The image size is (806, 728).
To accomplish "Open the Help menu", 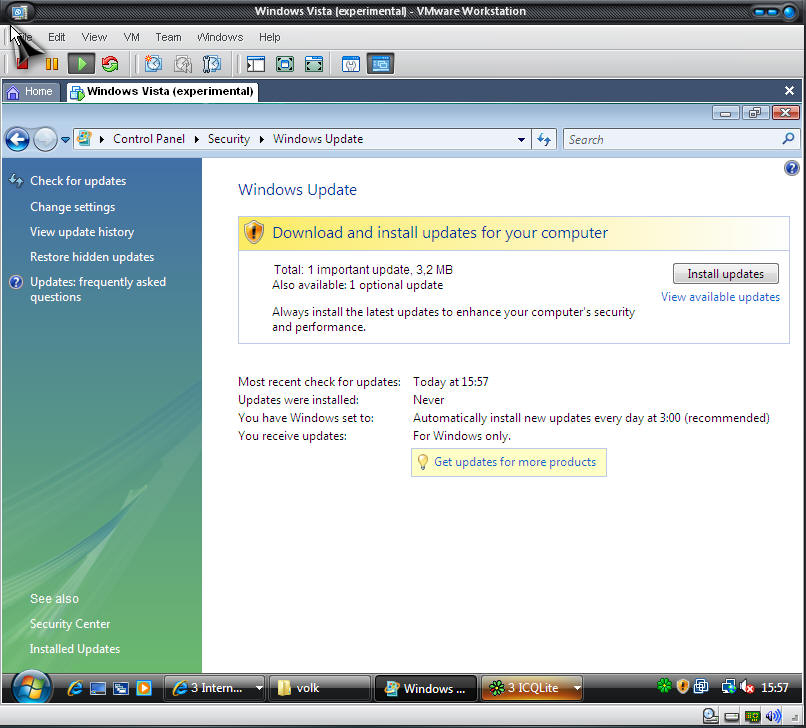I will (x=269, y=37).
